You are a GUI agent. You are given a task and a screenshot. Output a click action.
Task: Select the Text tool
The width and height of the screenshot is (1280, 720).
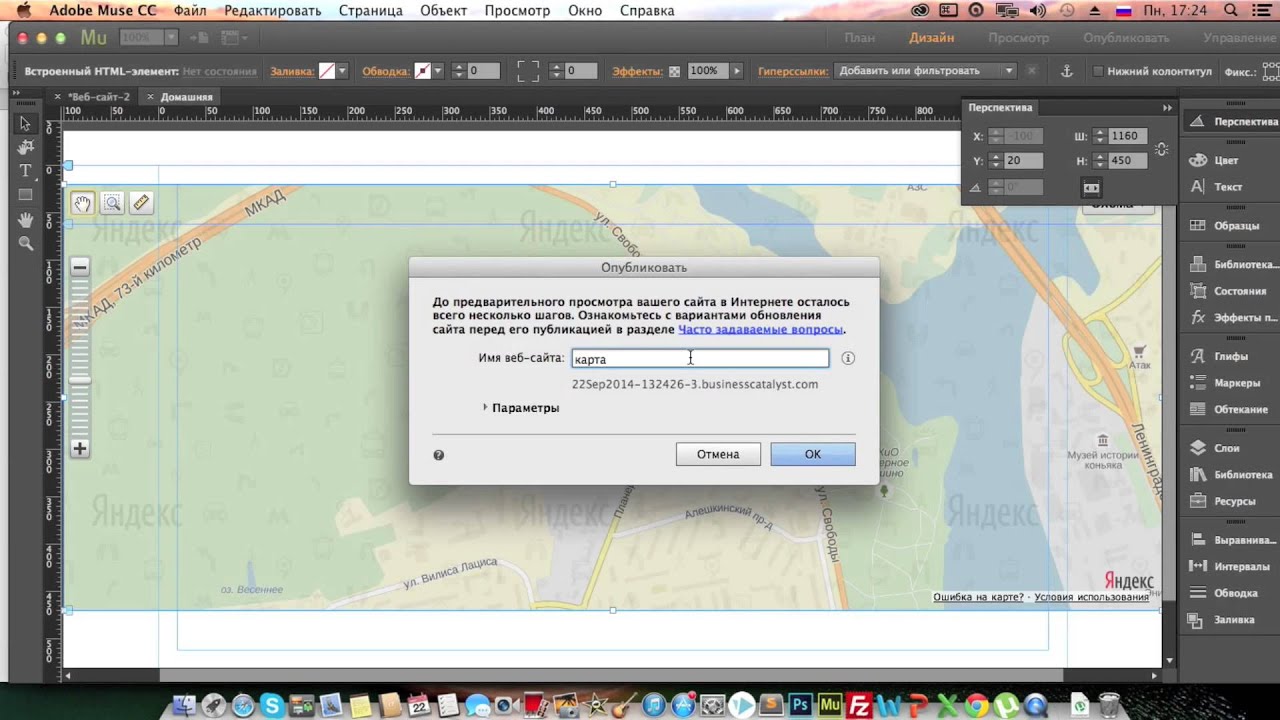coord(26,171)
